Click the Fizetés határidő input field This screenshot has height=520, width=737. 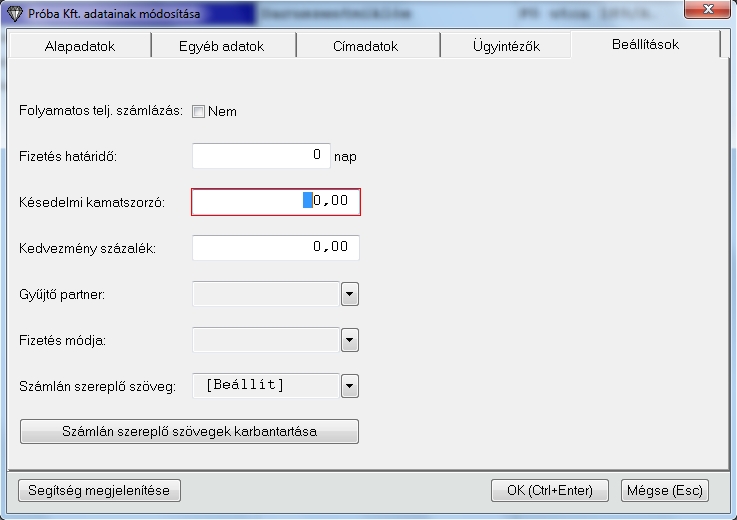click(x=260, y=156)
